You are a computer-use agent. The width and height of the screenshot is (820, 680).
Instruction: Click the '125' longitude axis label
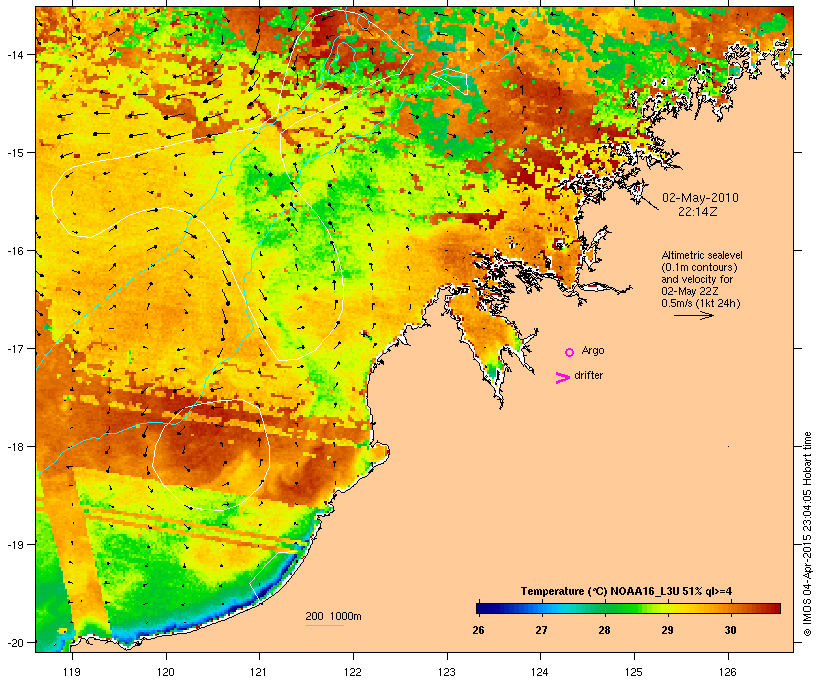634,672
